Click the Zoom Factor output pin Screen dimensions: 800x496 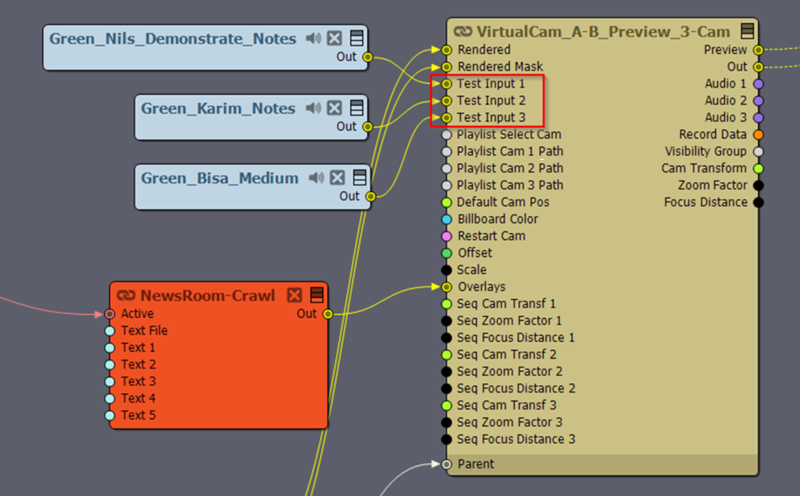(x=759, y=185)
